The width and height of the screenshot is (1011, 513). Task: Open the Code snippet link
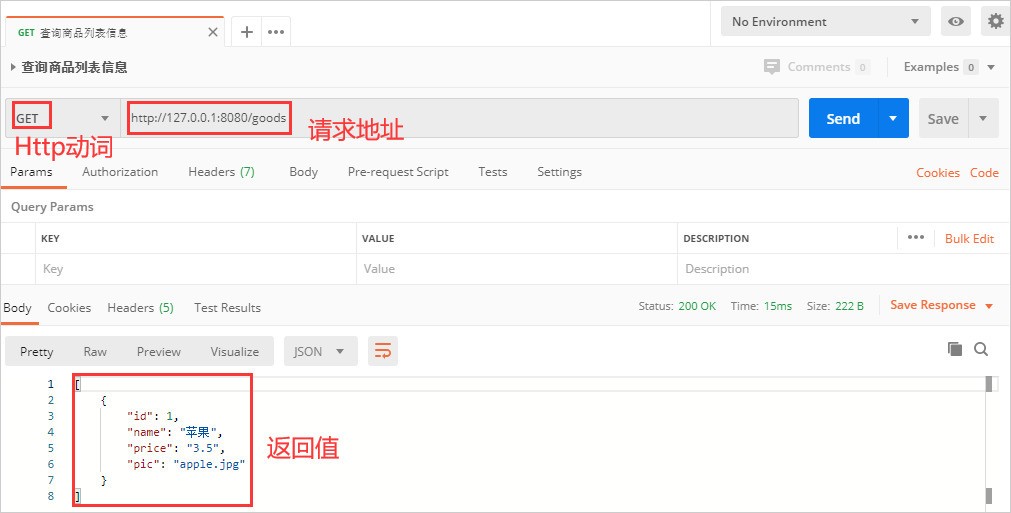point(984,173)
